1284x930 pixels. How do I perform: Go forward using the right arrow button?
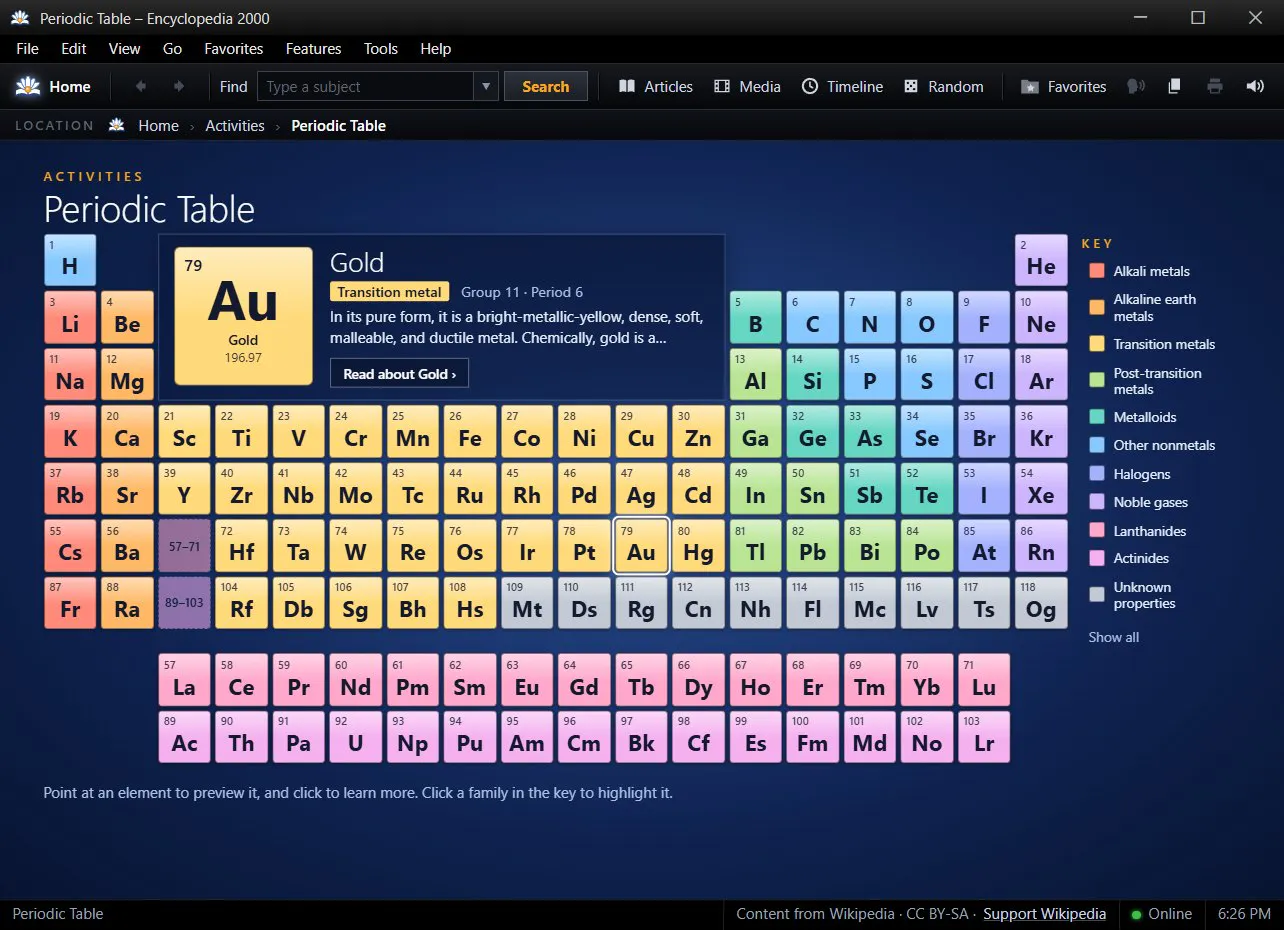click(179, 87)
